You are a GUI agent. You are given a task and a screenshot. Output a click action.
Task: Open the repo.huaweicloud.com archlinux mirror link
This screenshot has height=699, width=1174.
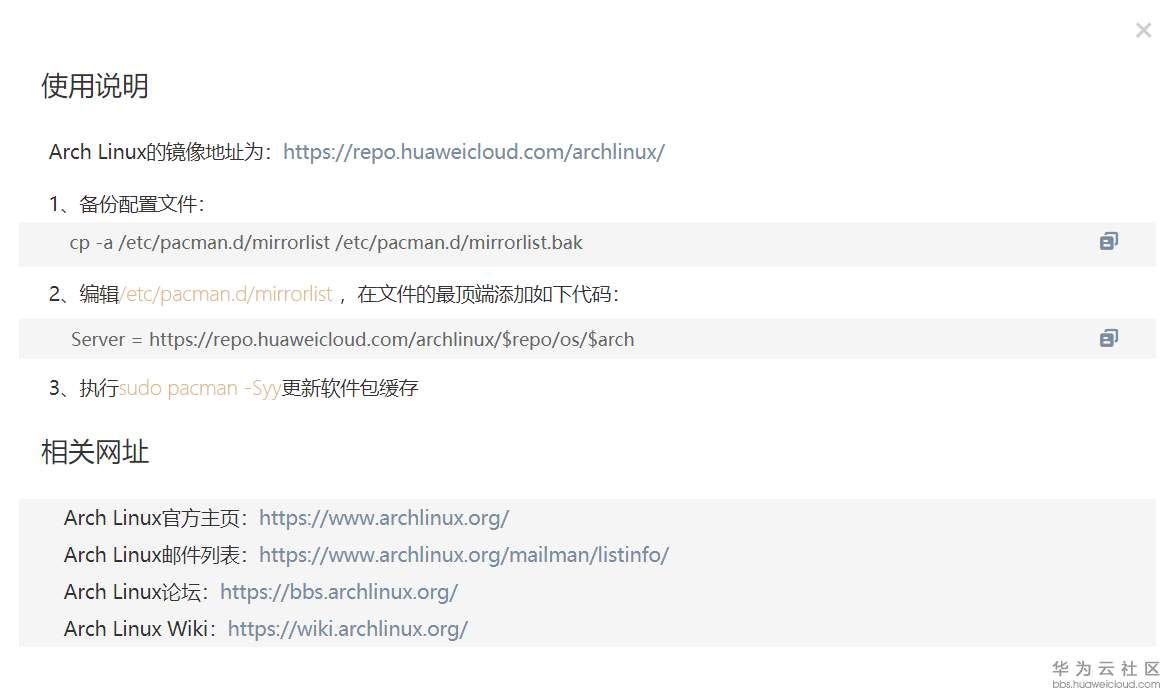[473, 152]
